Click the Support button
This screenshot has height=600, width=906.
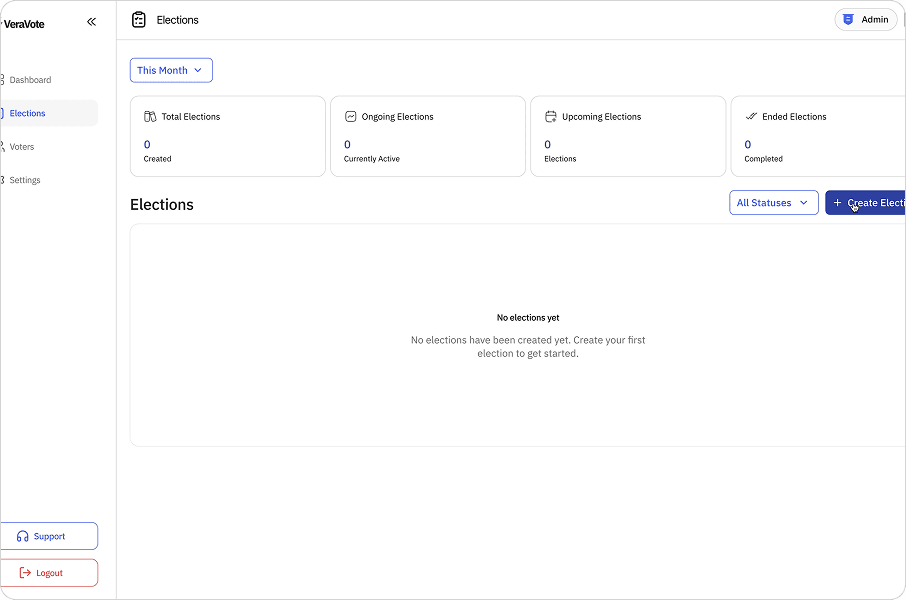[x=49, y=536]
